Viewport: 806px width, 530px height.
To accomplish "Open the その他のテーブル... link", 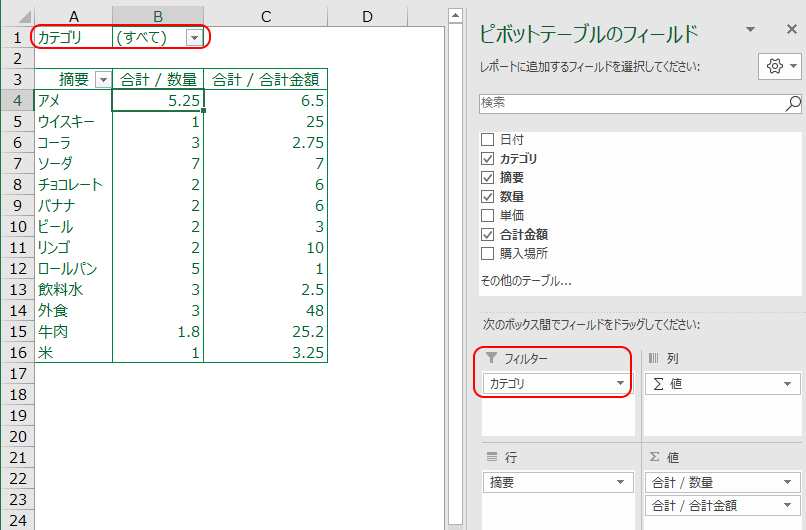I will 526,281.
